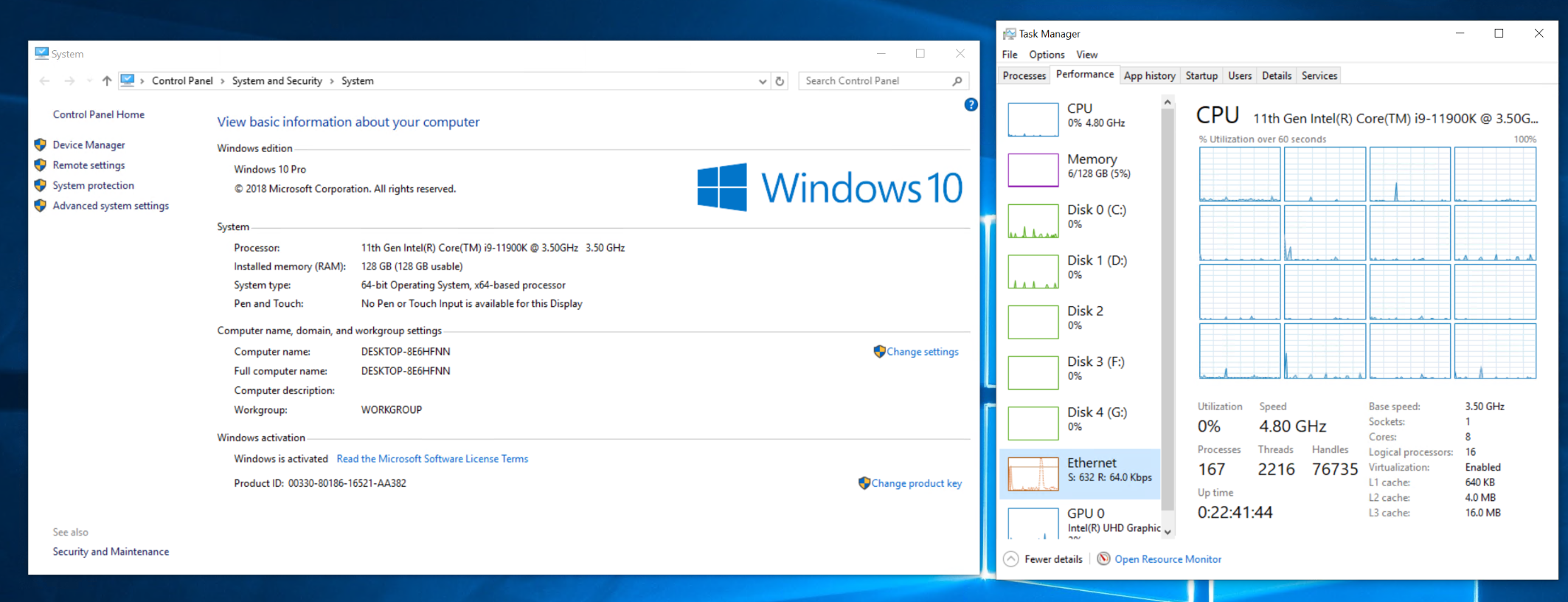Click the shield icon beside Device Manager

(41, 145)
